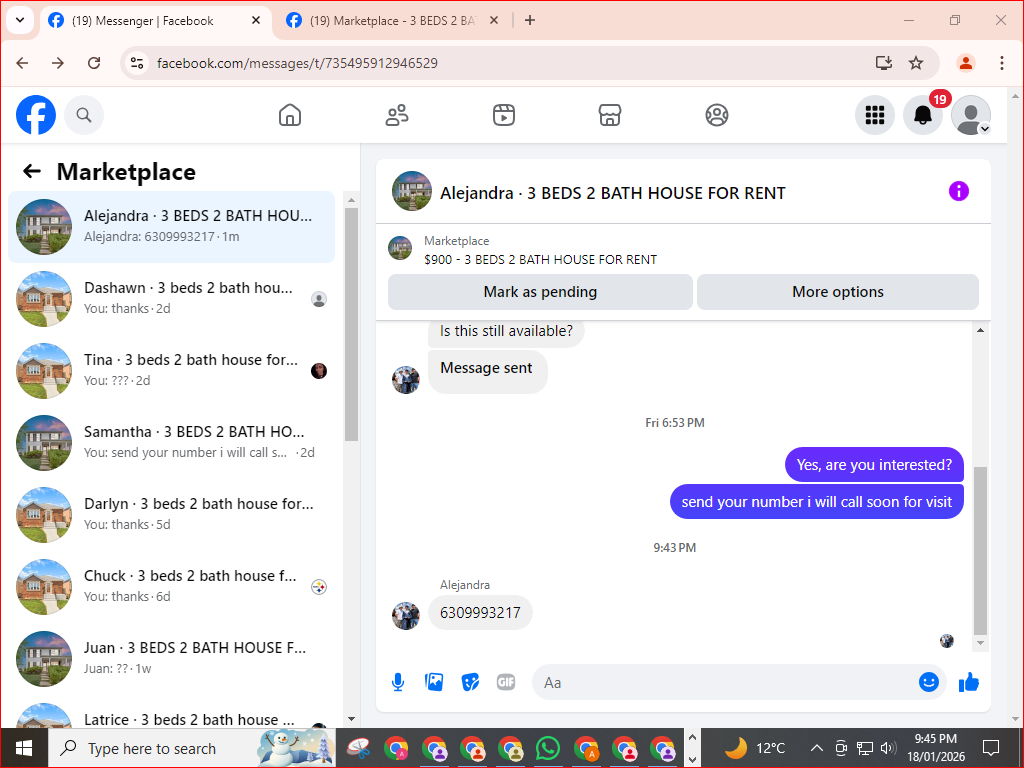The width and height of the screenshot is (1024, 768).
Task: Choose a sticker icon
Action: click(470, 682)
